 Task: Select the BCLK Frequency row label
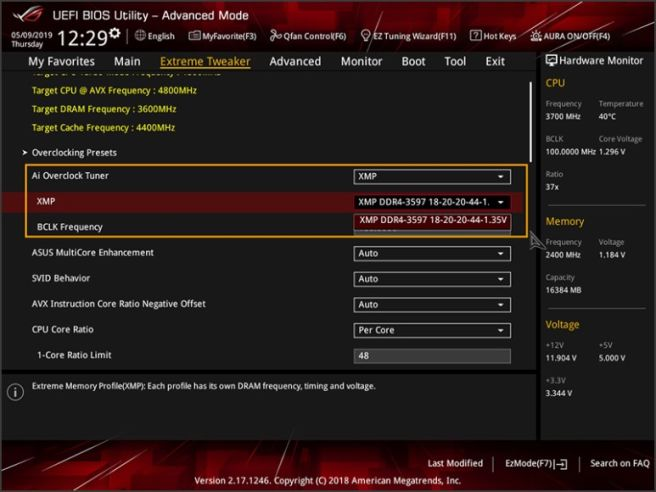(69, 227)
